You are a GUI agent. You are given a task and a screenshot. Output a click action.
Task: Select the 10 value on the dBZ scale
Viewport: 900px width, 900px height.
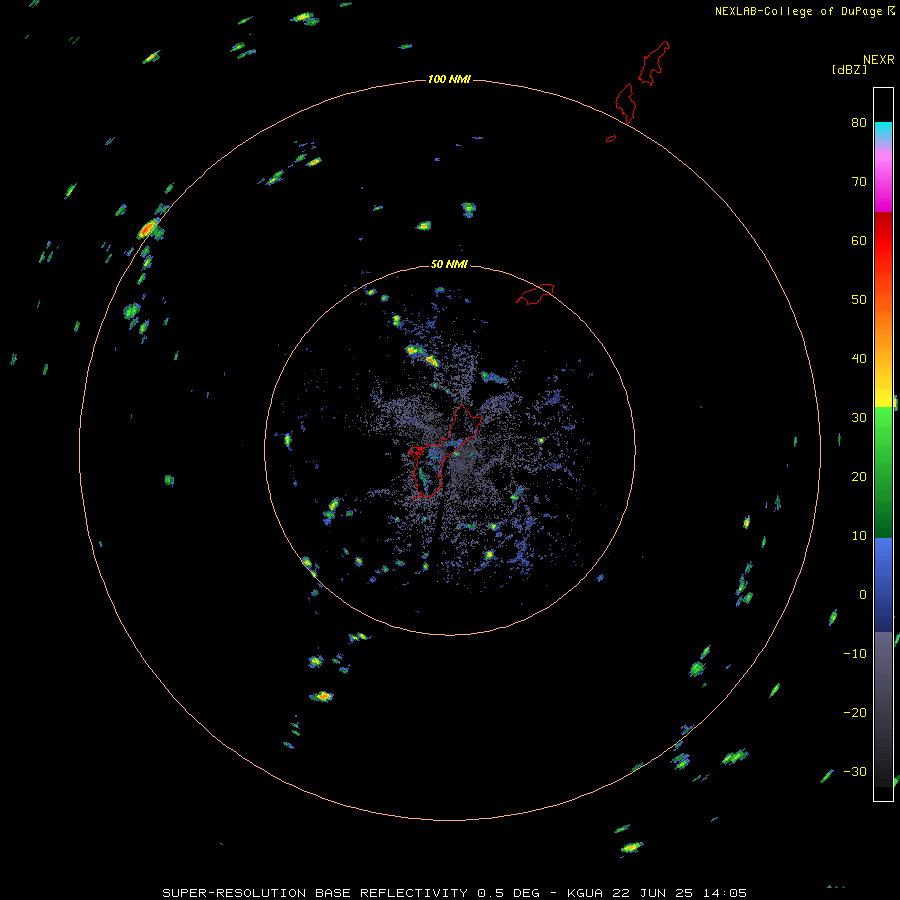click(x=859, y=536)
